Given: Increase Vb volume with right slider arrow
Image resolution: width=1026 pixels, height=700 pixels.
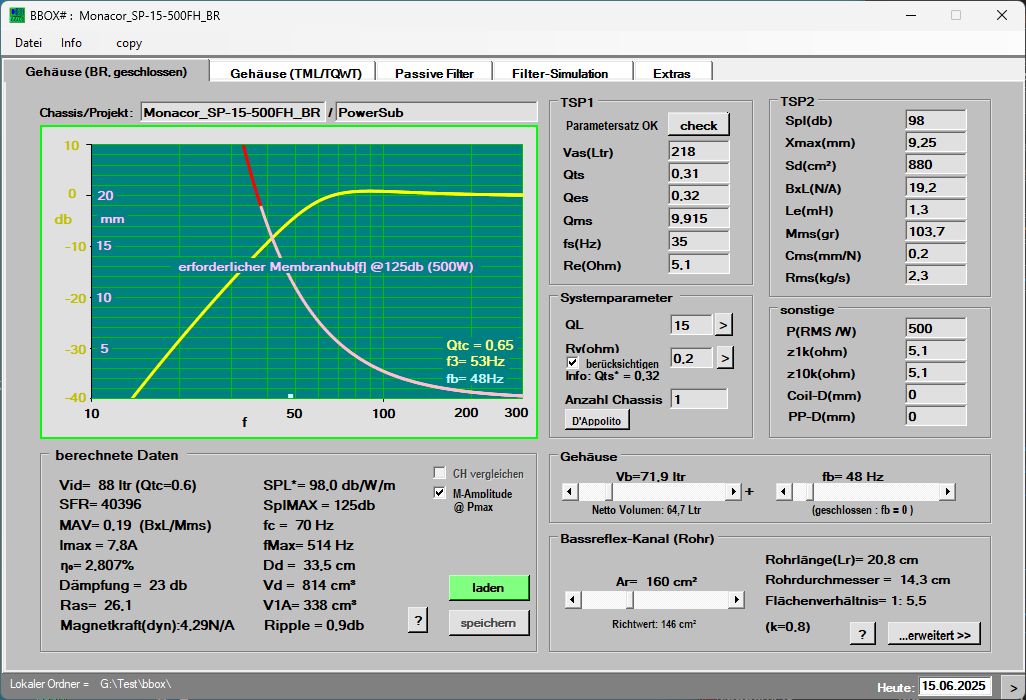Looking at the screenshot, I should click(x=733, y=492).
